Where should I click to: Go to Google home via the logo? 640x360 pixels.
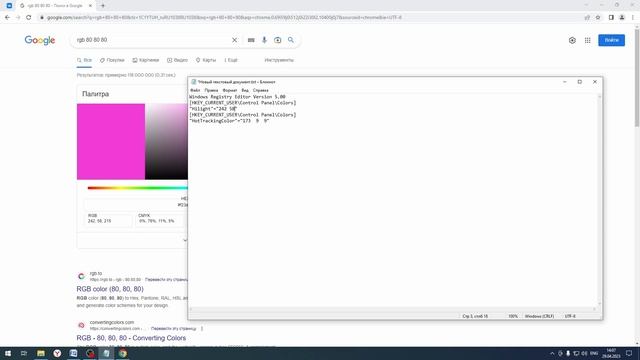click(x=40, y=40)
